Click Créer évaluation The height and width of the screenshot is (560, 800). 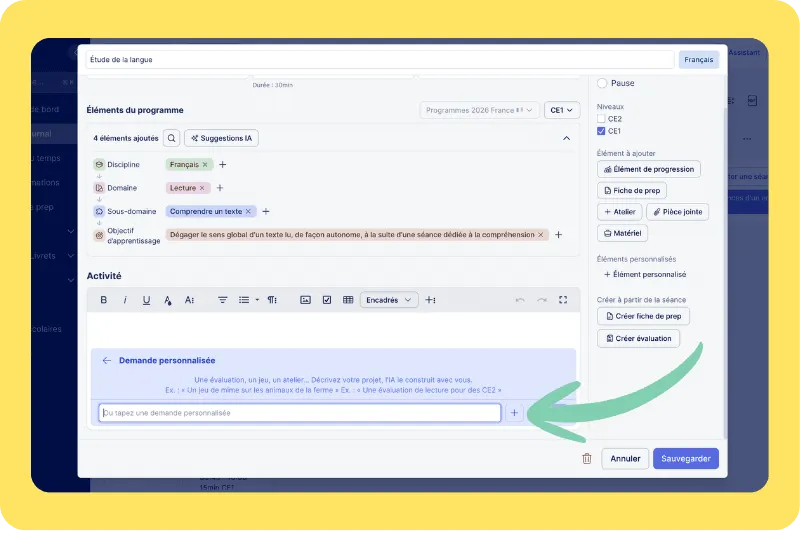point(638,339)
